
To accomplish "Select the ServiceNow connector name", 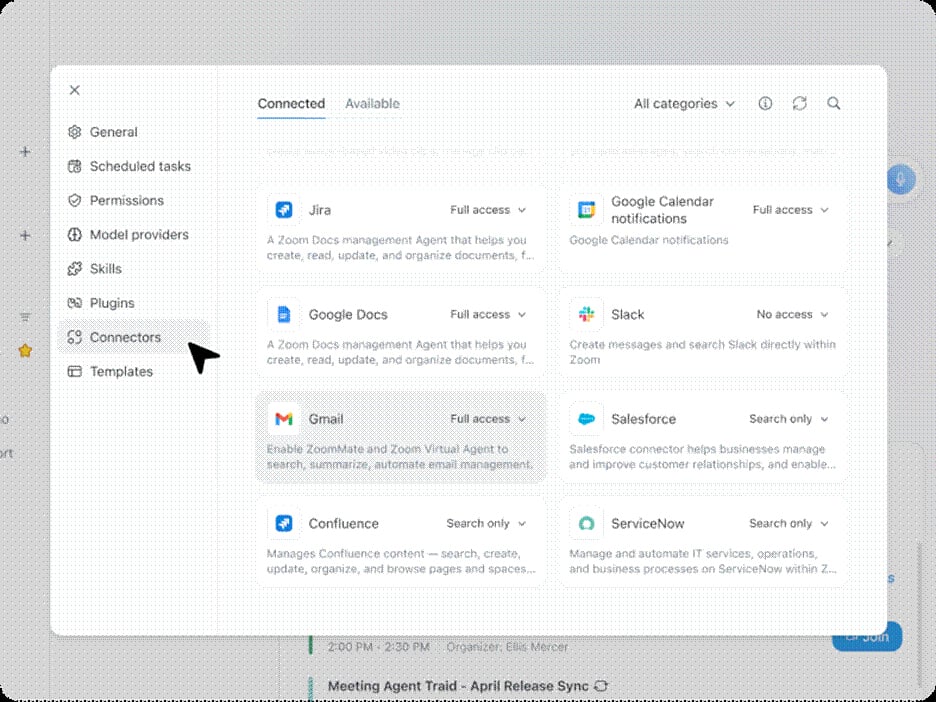I will (x=648, y=524).
